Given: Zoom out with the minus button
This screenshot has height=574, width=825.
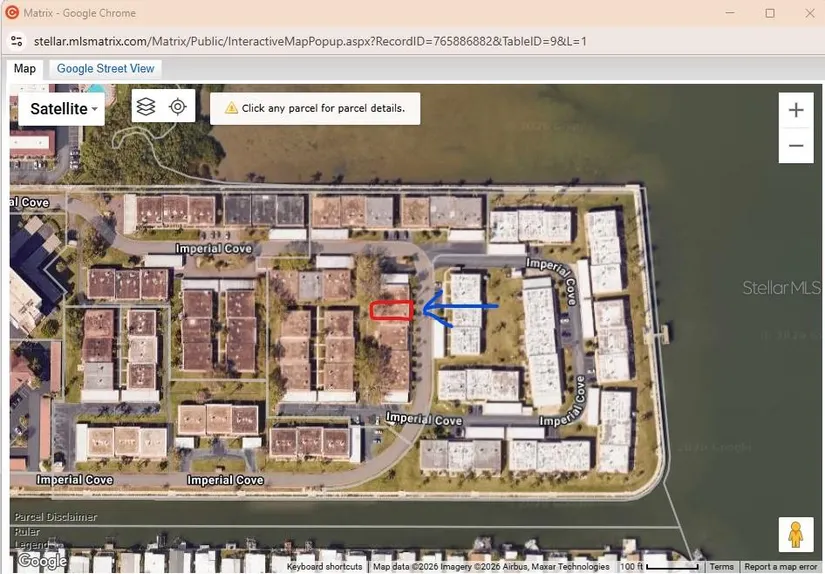Looking at the screenshot, I should click(796, 145).
